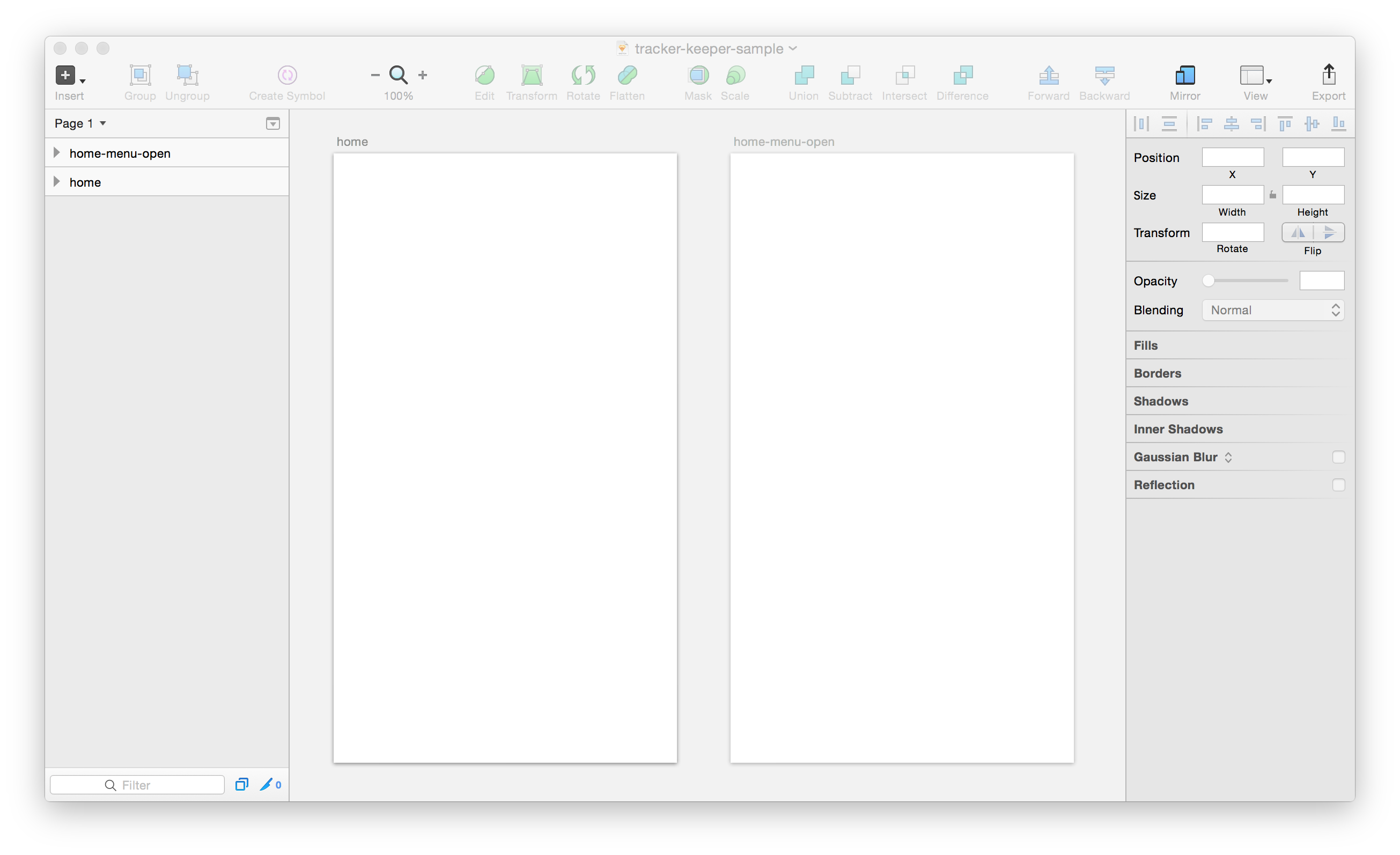The height and width of the screenshot is (855, 1400).
Task: Open the Insert tool menu
Action: point(69,76)
